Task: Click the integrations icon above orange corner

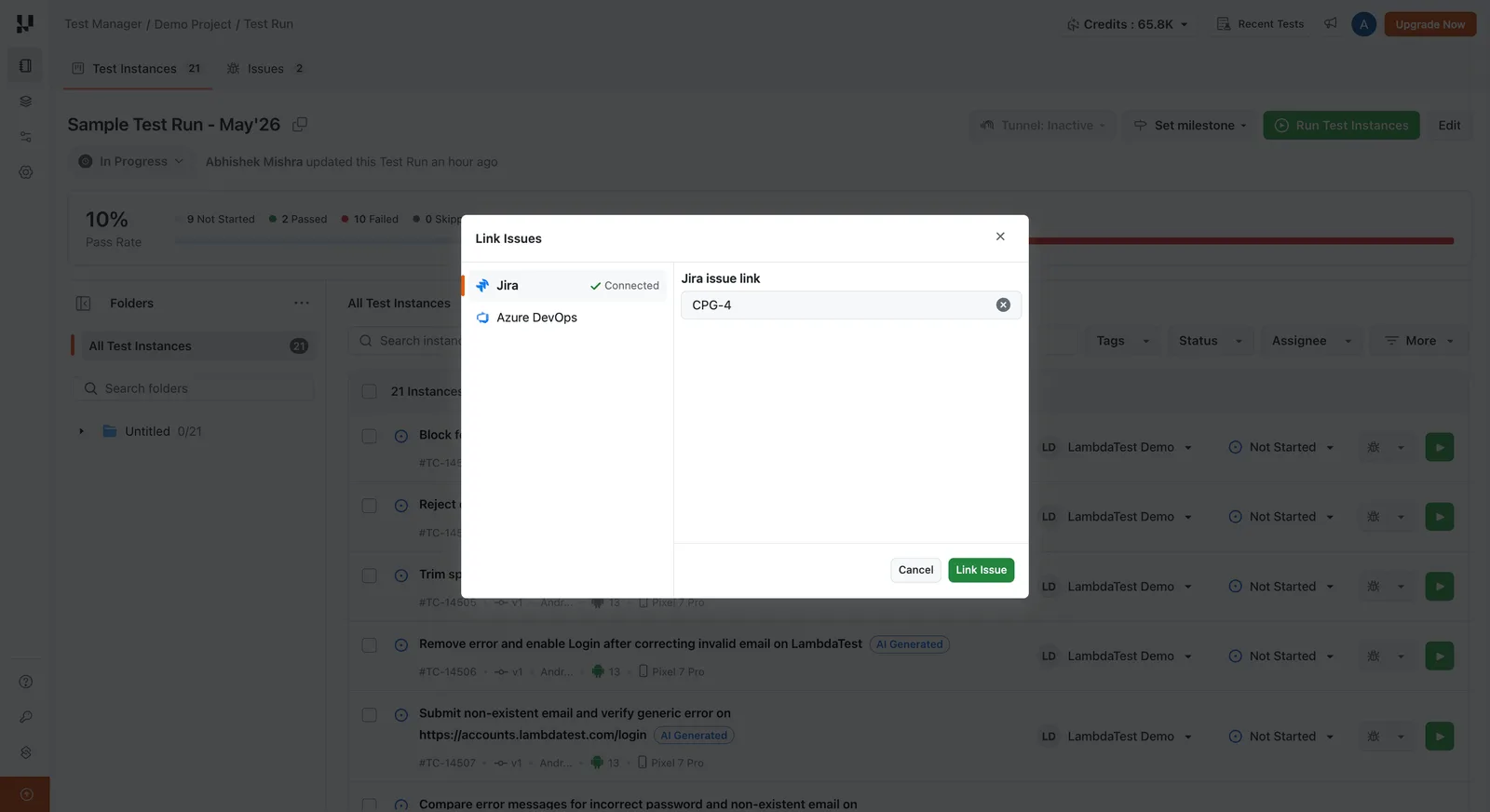Action: (25, 752)
